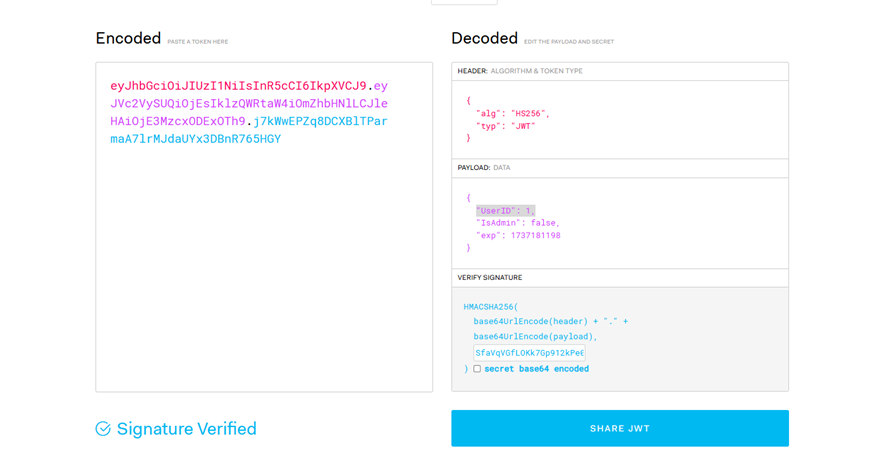Click the Decoded heading
The height and width of the screenshot is (470, 875).
pos(484,38)
